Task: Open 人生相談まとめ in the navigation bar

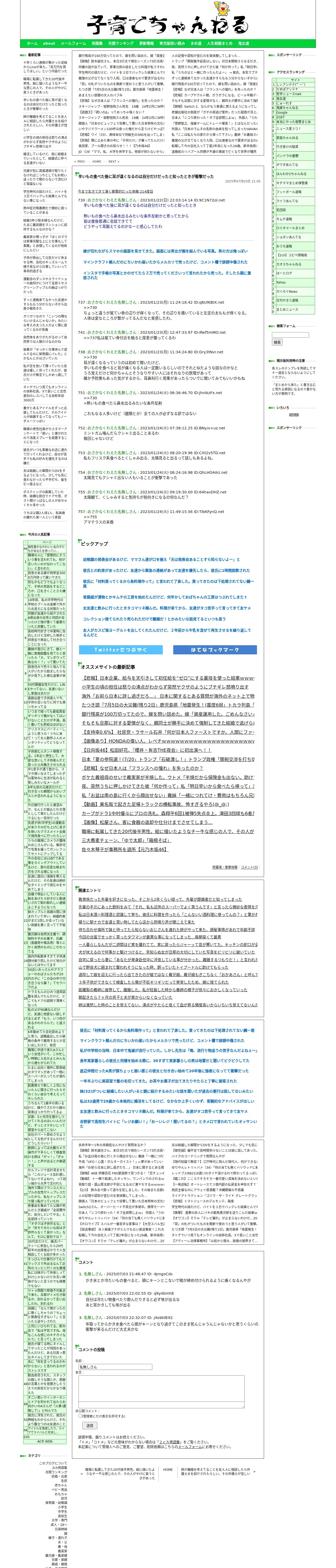Action: point(220,43)
